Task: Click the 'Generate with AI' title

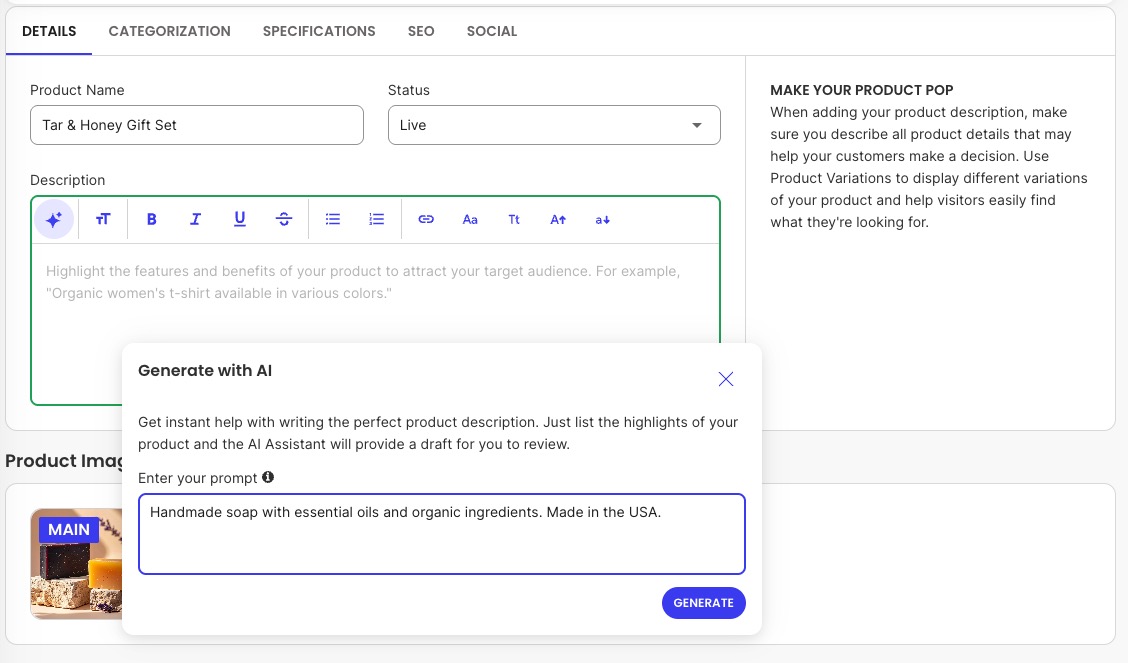Action: pyautogui.click(x=205, y=370)
